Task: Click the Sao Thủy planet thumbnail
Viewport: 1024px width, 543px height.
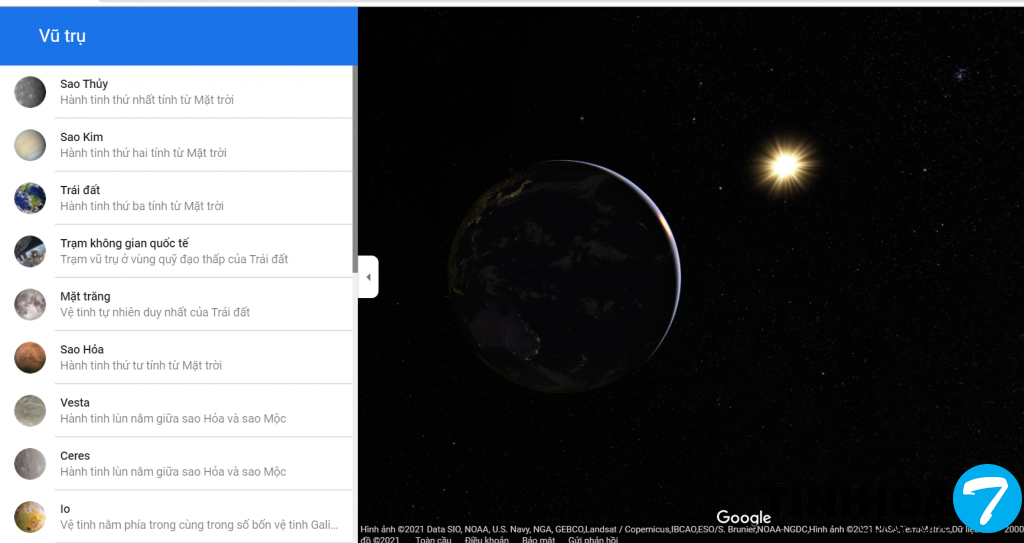Action: pos(30,92)
